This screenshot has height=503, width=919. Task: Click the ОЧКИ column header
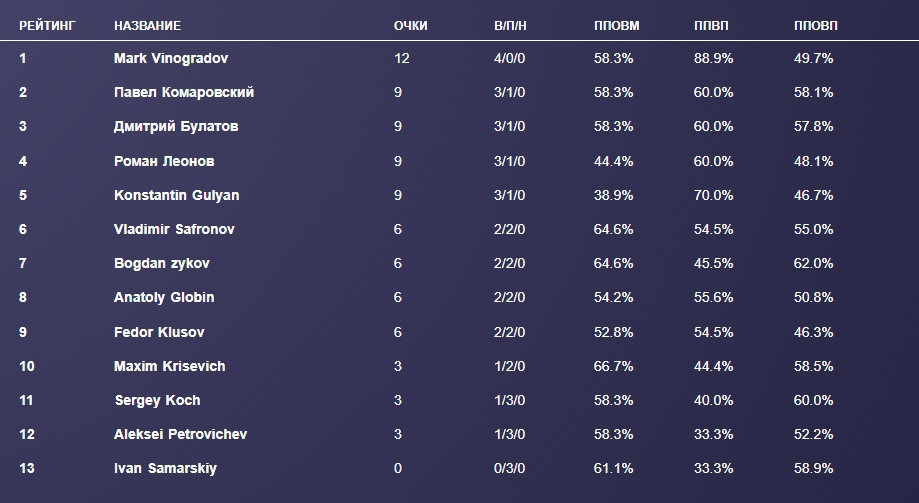[410, 25]
